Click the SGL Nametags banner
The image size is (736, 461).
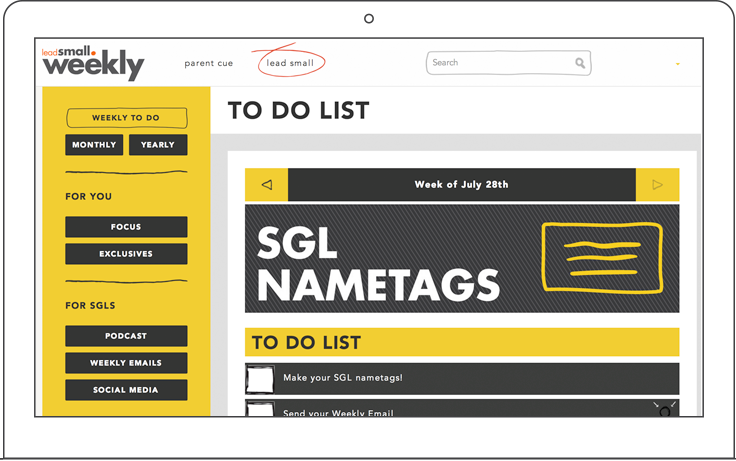point(462,259)
